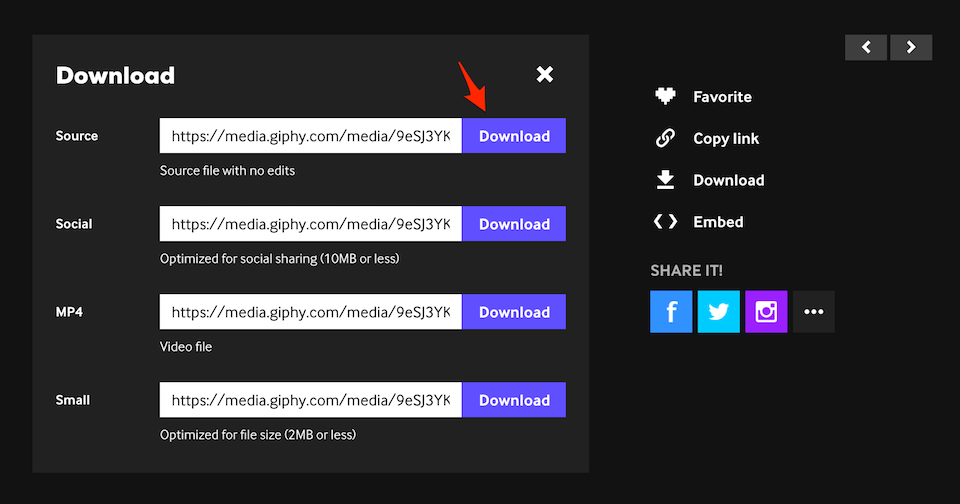Click the 'SHARE IT!' heading

point(686,271)
